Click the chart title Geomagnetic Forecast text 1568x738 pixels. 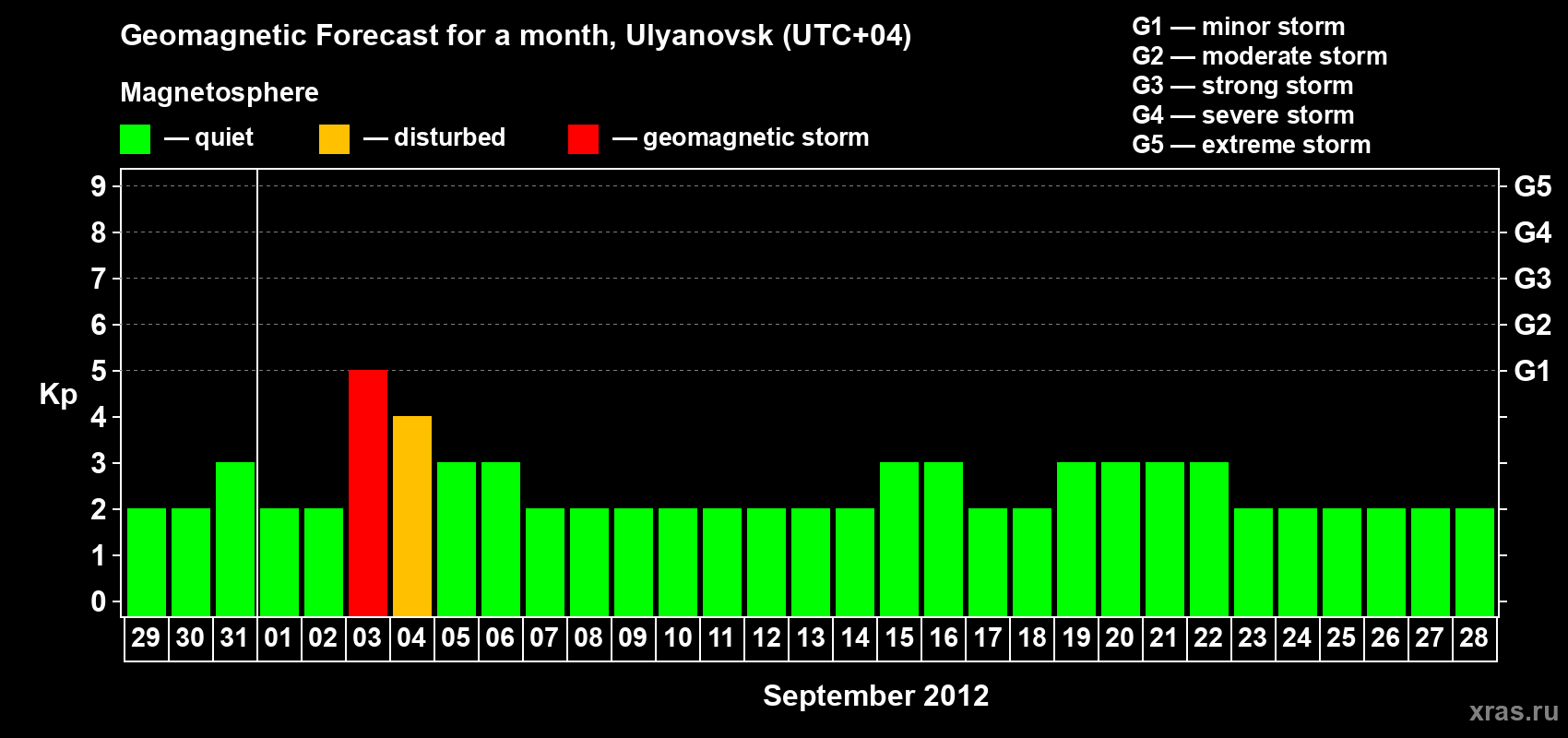click(516, 36)
